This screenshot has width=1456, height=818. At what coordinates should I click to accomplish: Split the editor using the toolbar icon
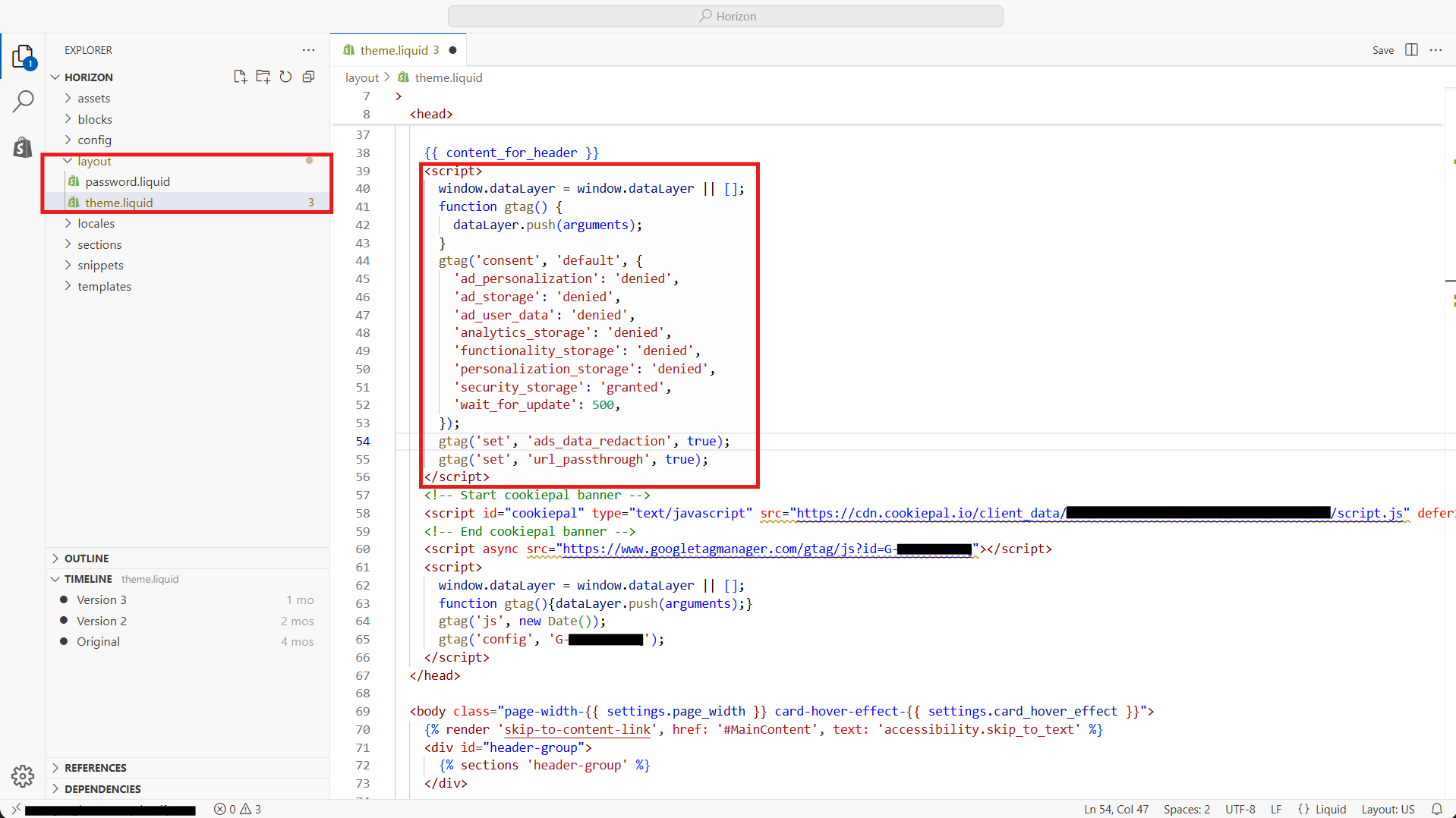pos(1411,50)
